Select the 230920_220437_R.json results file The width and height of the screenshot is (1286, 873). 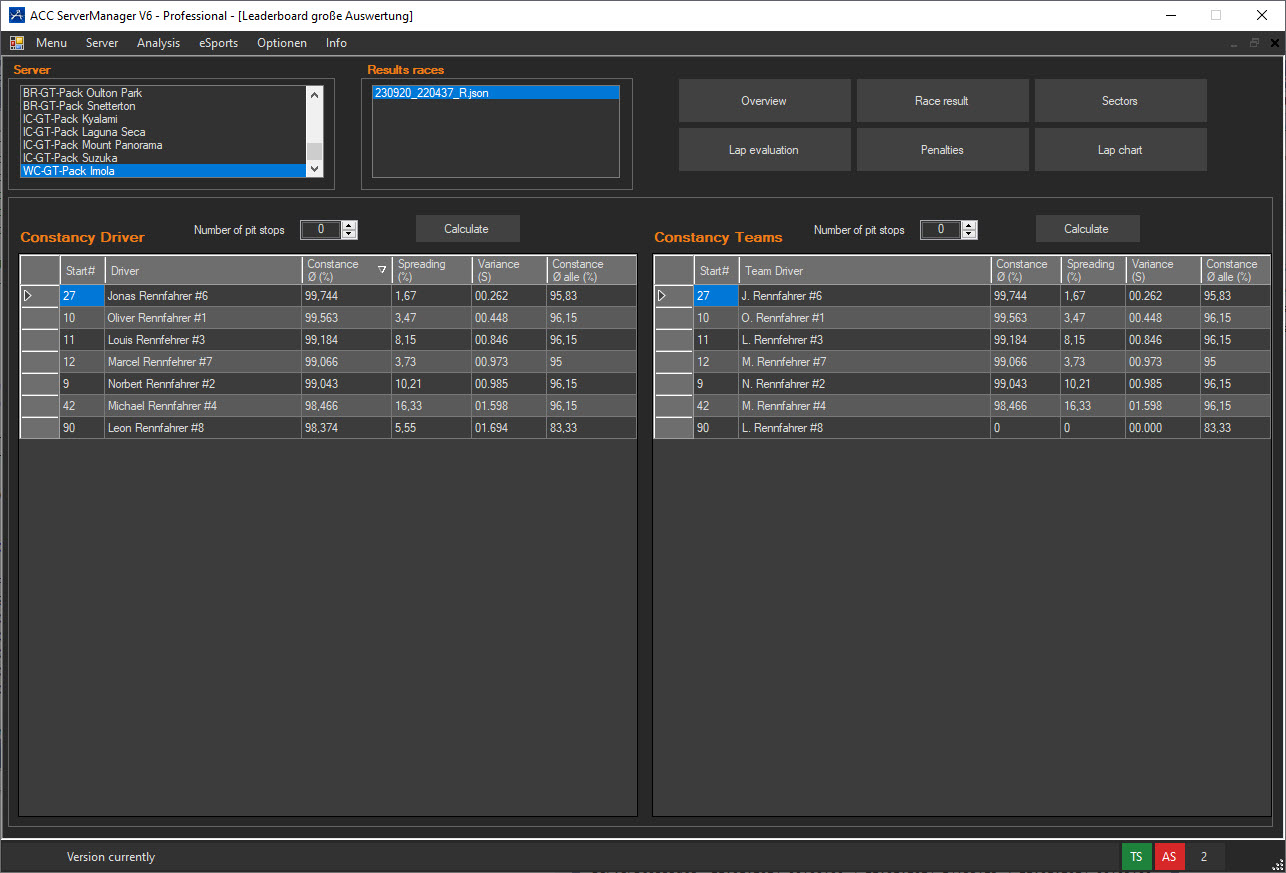(x=430, y=93)
